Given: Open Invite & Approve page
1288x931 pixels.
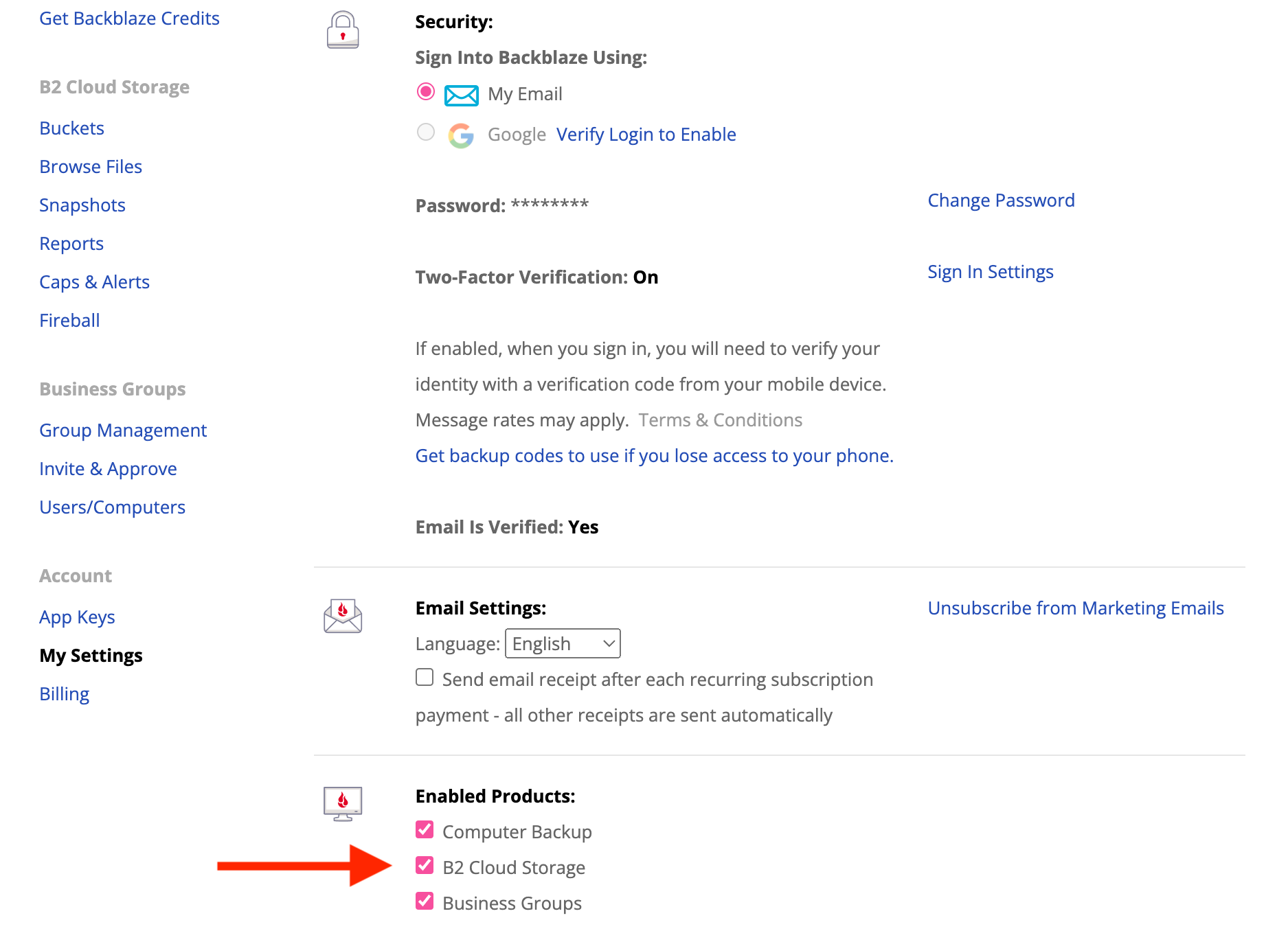Looking at the screenshot, I should click(x=108, y=469).
